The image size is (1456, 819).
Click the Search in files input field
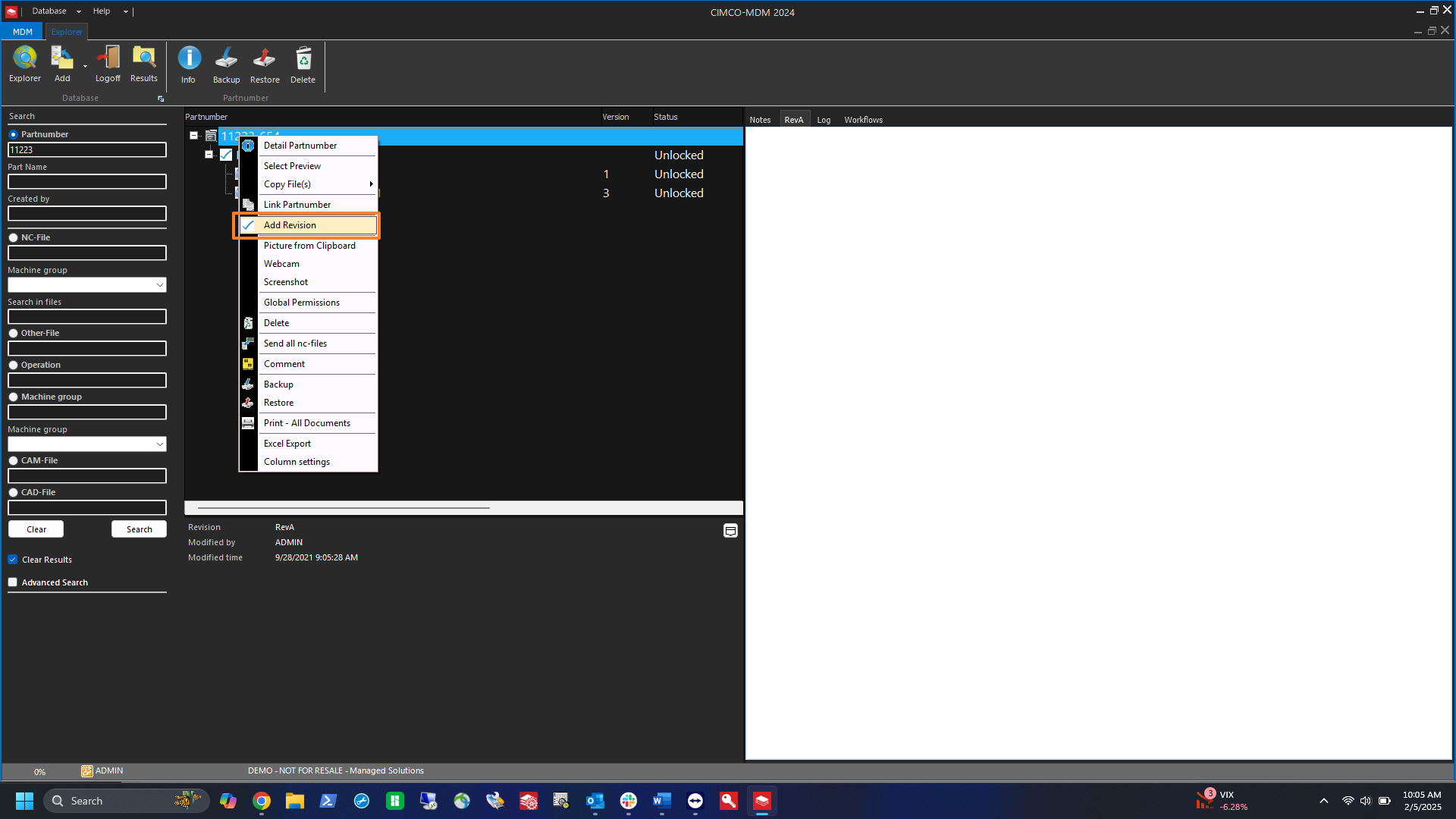tap(87, 317)
